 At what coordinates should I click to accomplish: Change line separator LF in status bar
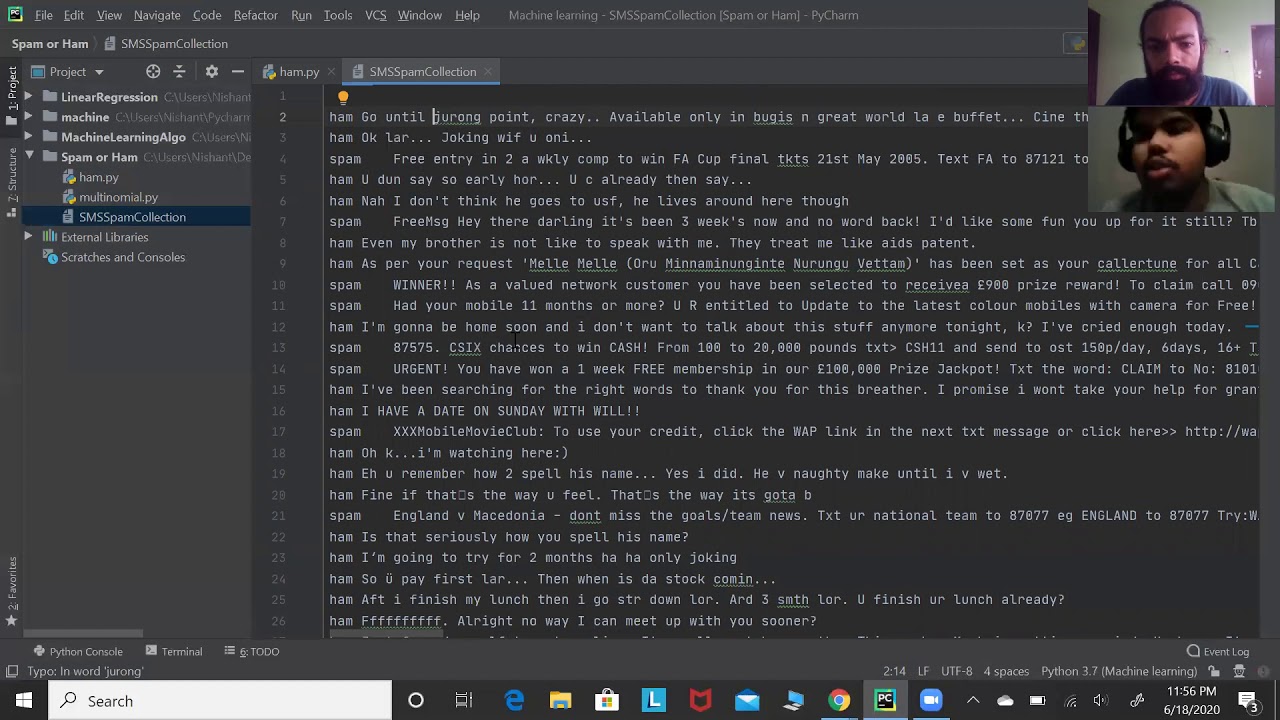[x=924, y=672]
